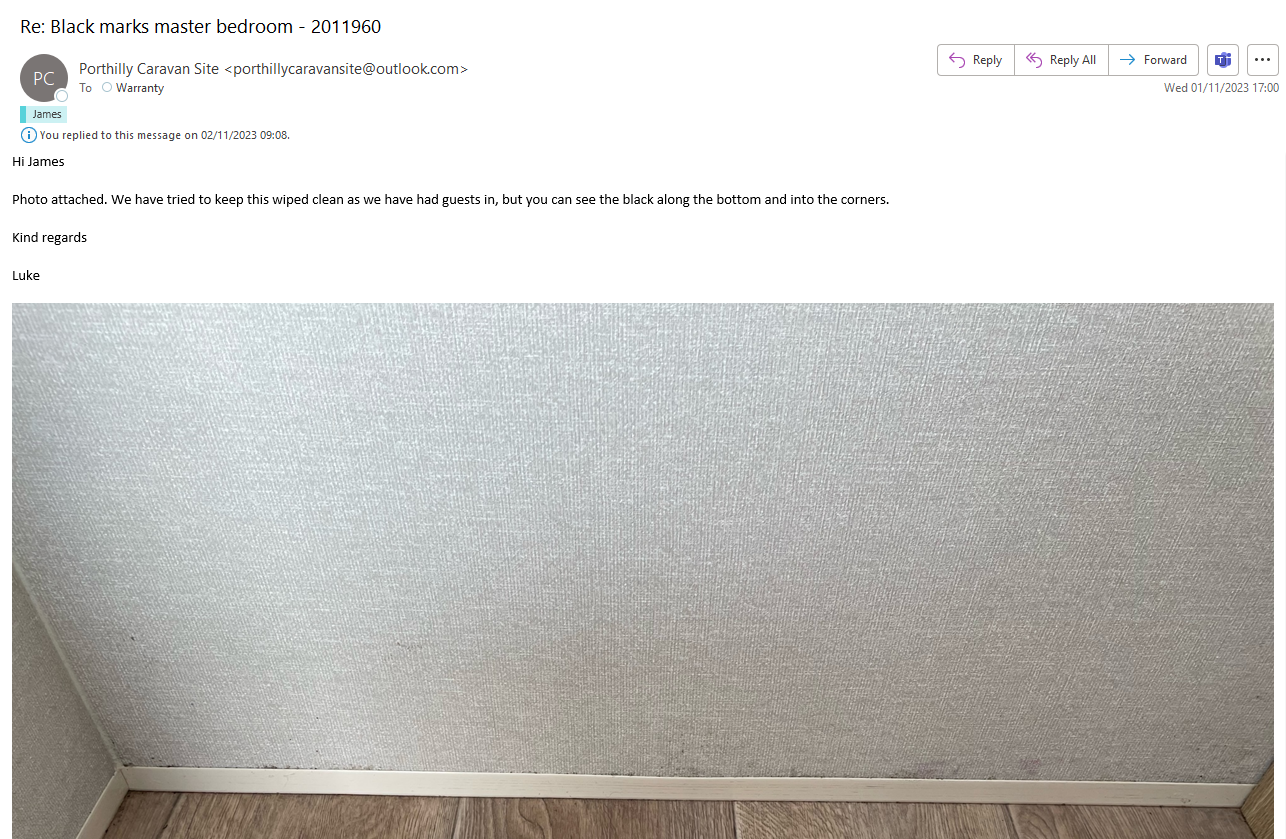Click the presence status dot on avatar
Image resolution: width=1286 pixels, height=839 pixels.
[62, 96]
